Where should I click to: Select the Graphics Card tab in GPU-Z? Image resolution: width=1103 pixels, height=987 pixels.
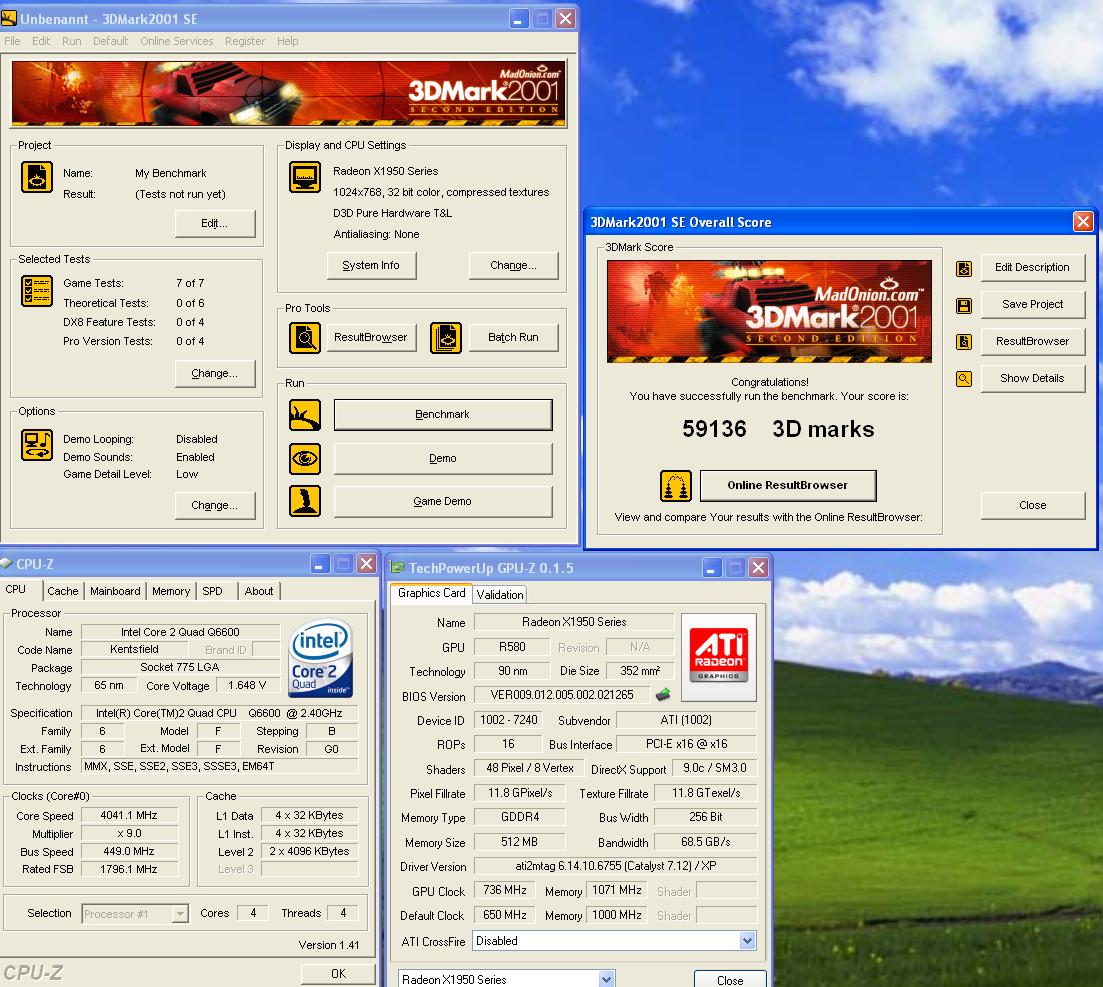[431, 593]
